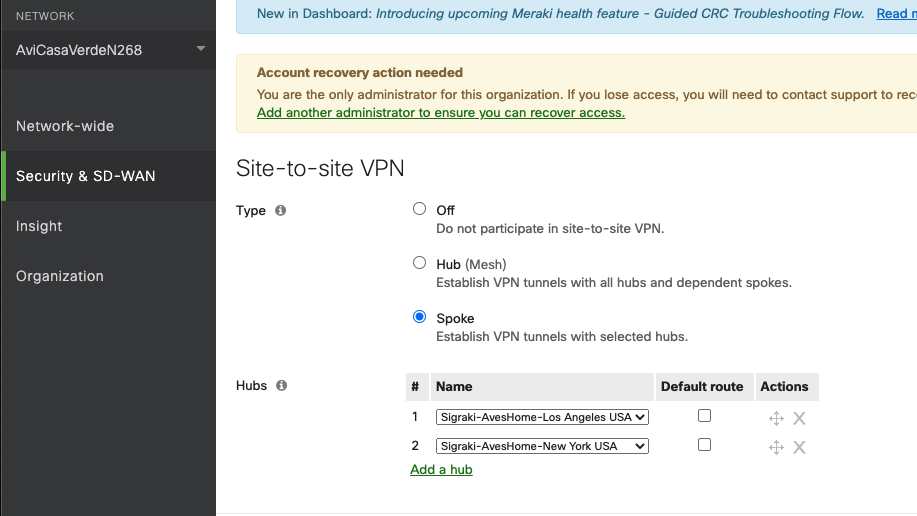Open hub 1 Sigraki-AvesHome-Los Angeles dropdown

(x=542, y=417)
